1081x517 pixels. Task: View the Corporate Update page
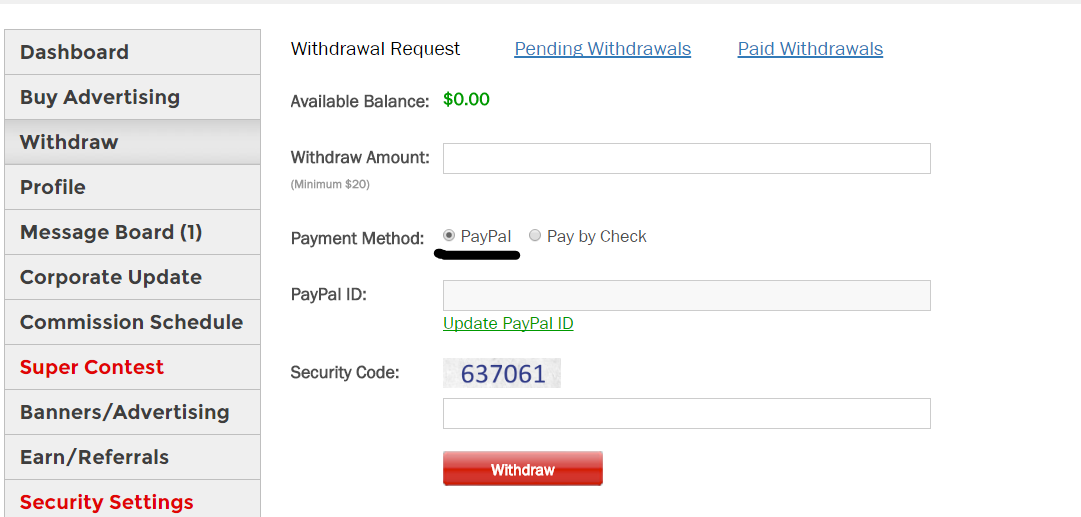pos(111,277)
